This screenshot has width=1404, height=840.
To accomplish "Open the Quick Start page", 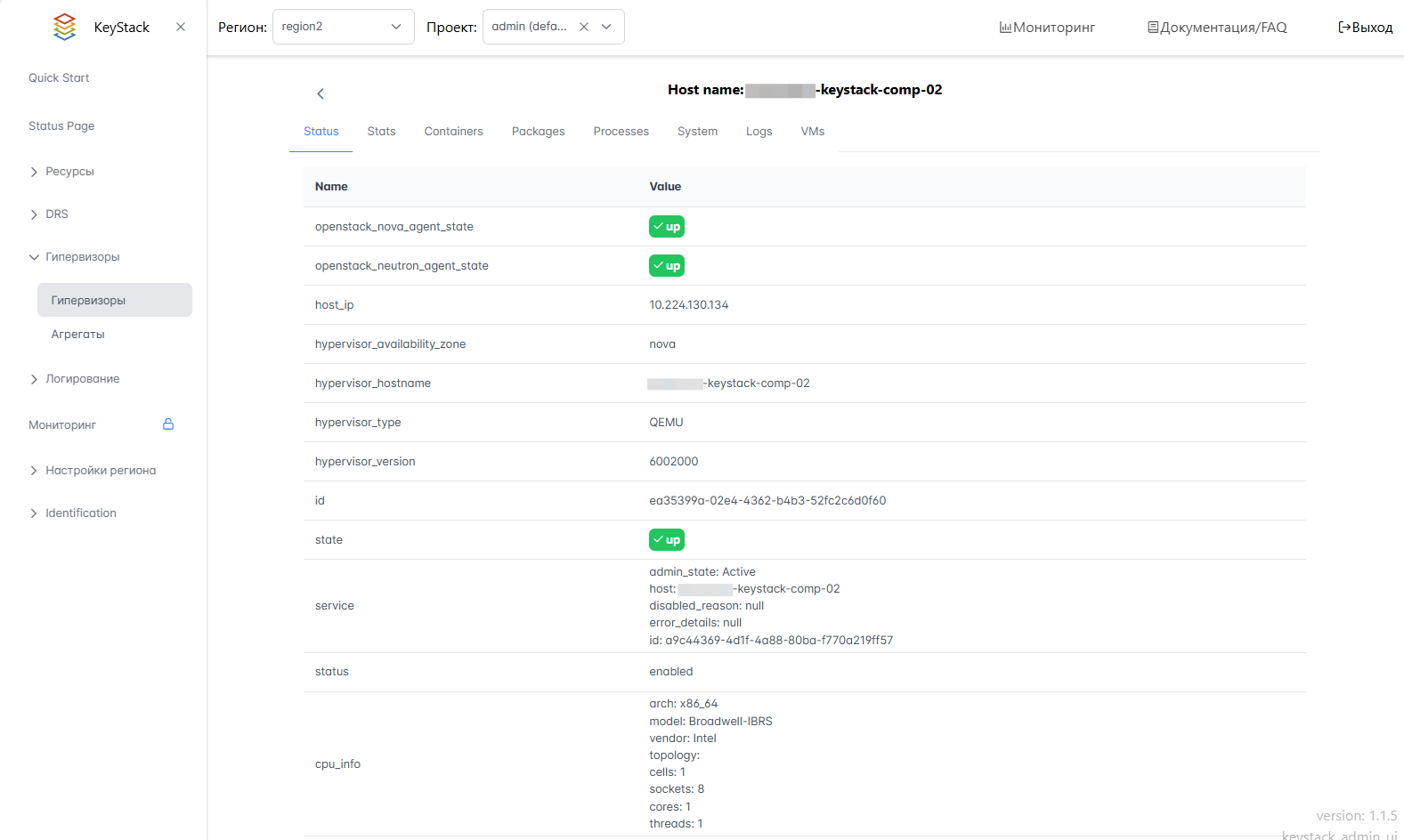I will pos(59,78).
